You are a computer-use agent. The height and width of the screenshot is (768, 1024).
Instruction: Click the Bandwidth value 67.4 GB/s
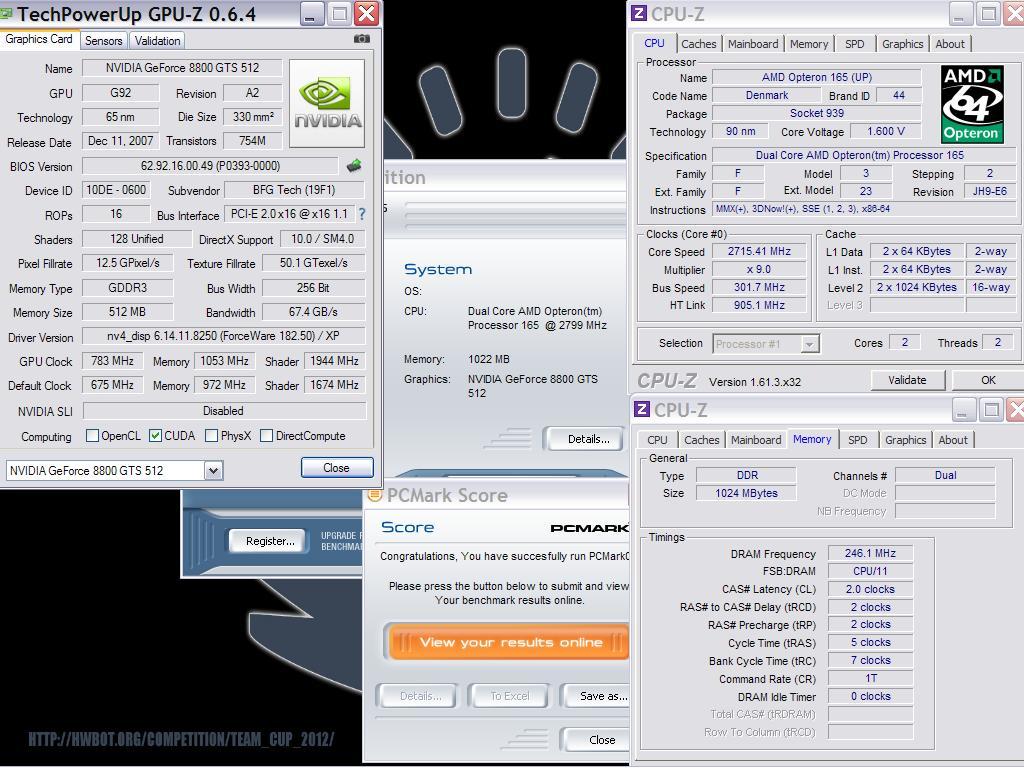click(313, 312)
